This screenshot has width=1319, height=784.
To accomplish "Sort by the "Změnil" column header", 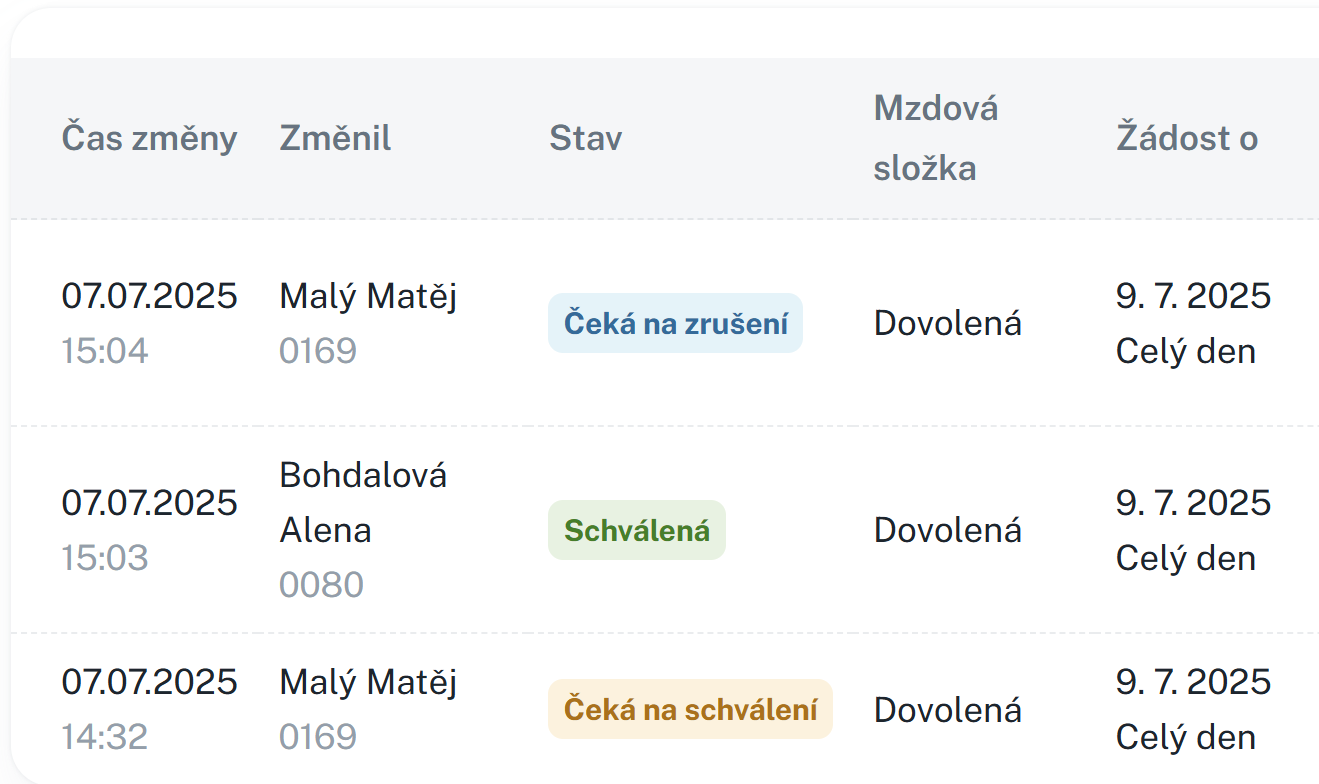I will coord(335,138).
